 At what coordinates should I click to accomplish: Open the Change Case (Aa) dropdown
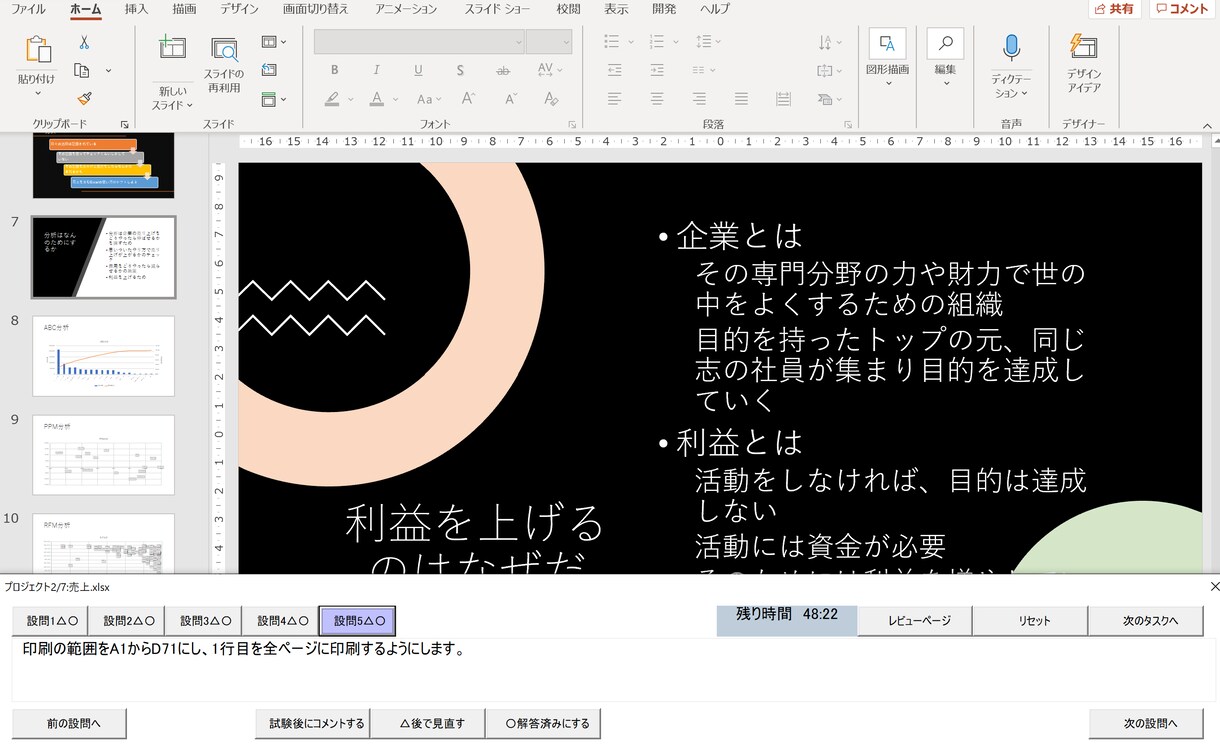[x=429, y=99]
